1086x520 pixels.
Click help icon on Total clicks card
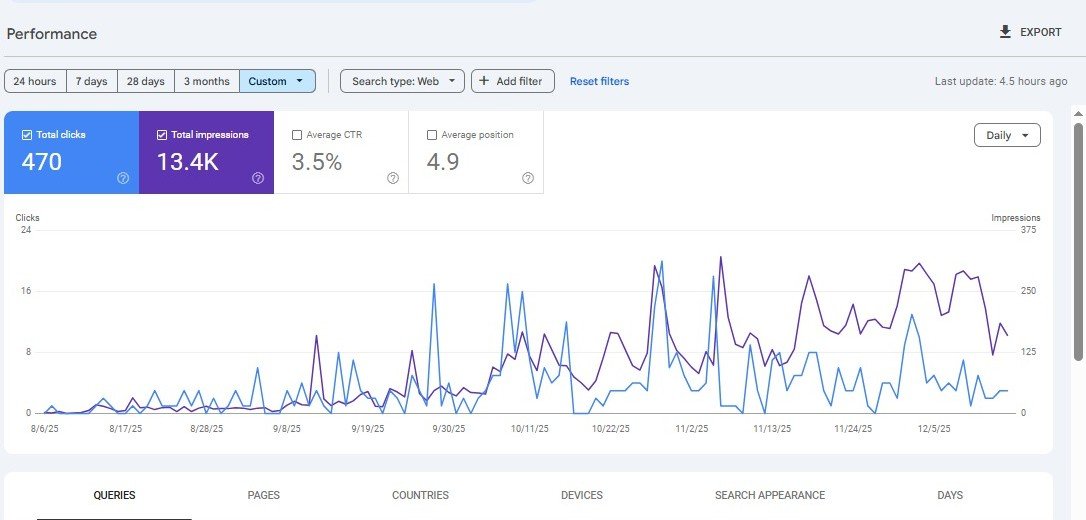click(x=123, y=178)
